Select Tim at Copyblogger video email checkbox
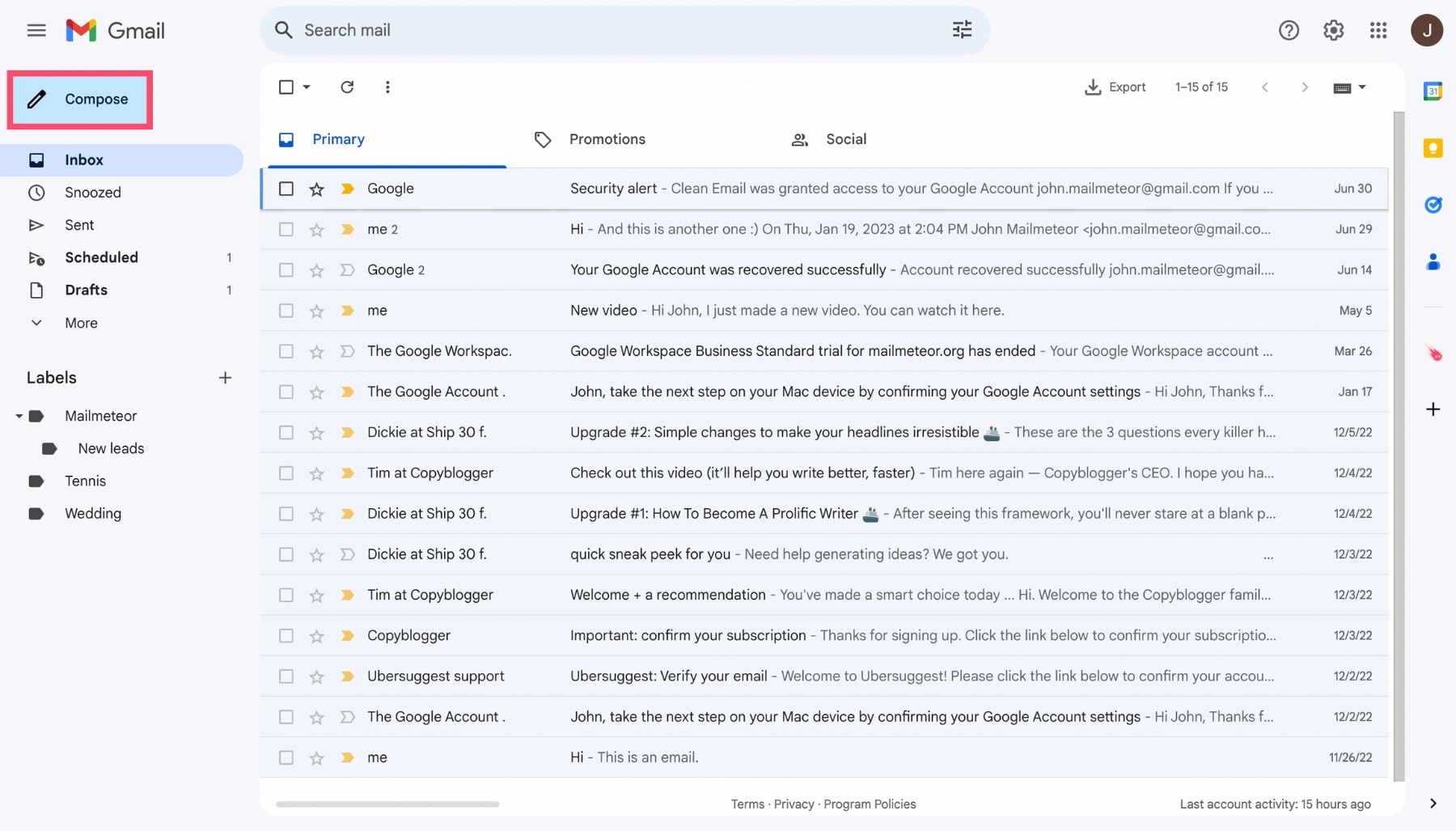Image resolution: width=1456 pixels, height=831 pixels. pos(286,473)
